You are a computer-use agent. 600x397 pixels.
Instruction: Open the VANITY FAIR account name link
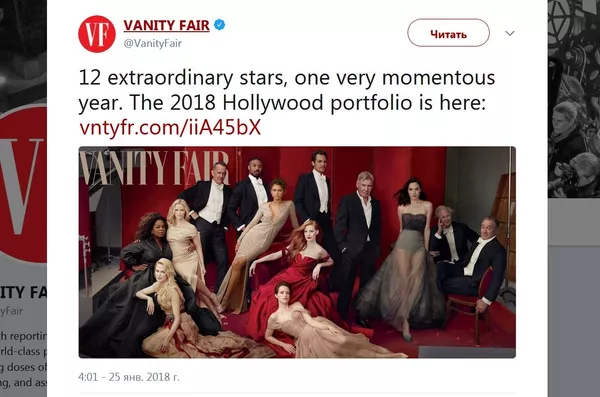(x=166, y=25)
